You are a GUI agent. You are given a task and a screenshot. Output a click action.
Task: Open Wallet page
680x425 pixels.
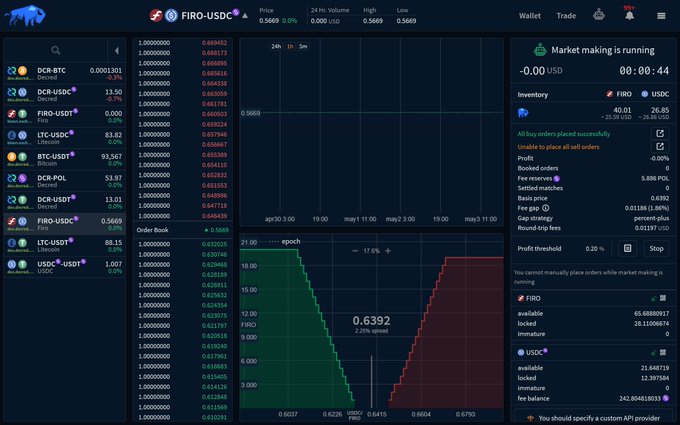pyautogui.click(x=530, y=16)
